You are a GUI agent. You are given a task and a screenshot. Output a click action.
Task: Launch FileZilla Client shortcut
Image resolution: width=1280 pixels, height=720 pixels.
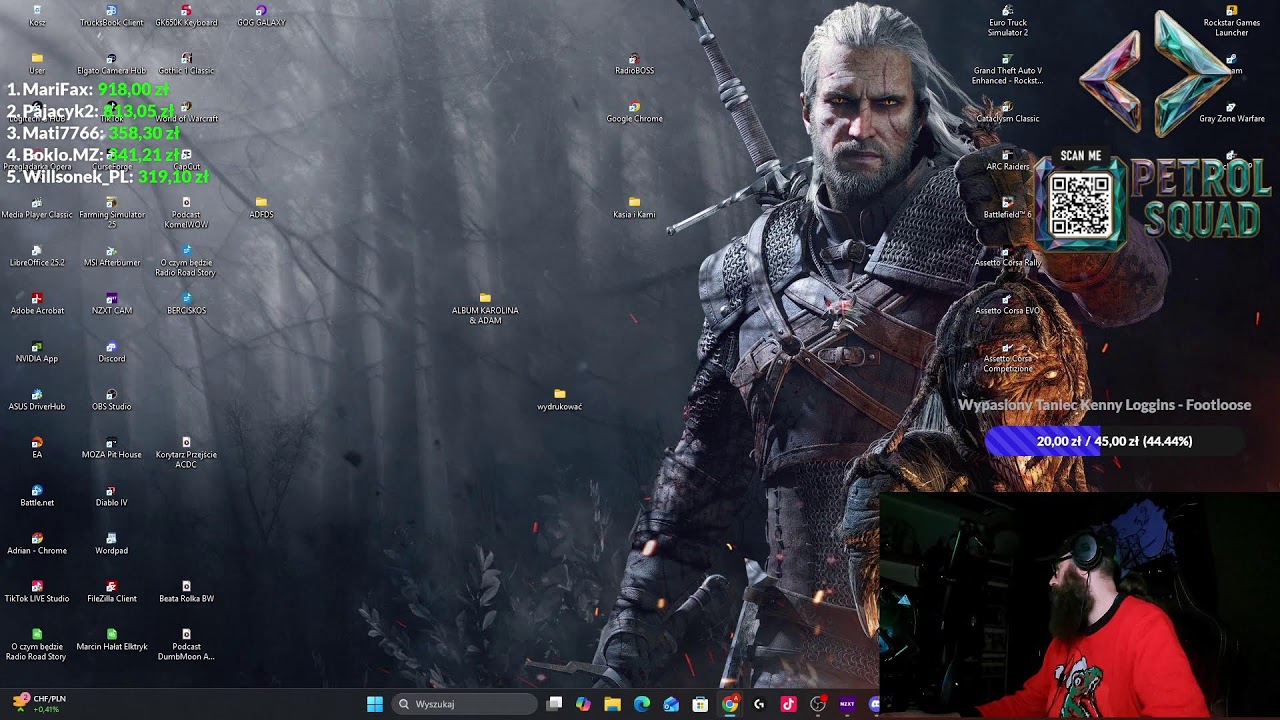[111, 592]
